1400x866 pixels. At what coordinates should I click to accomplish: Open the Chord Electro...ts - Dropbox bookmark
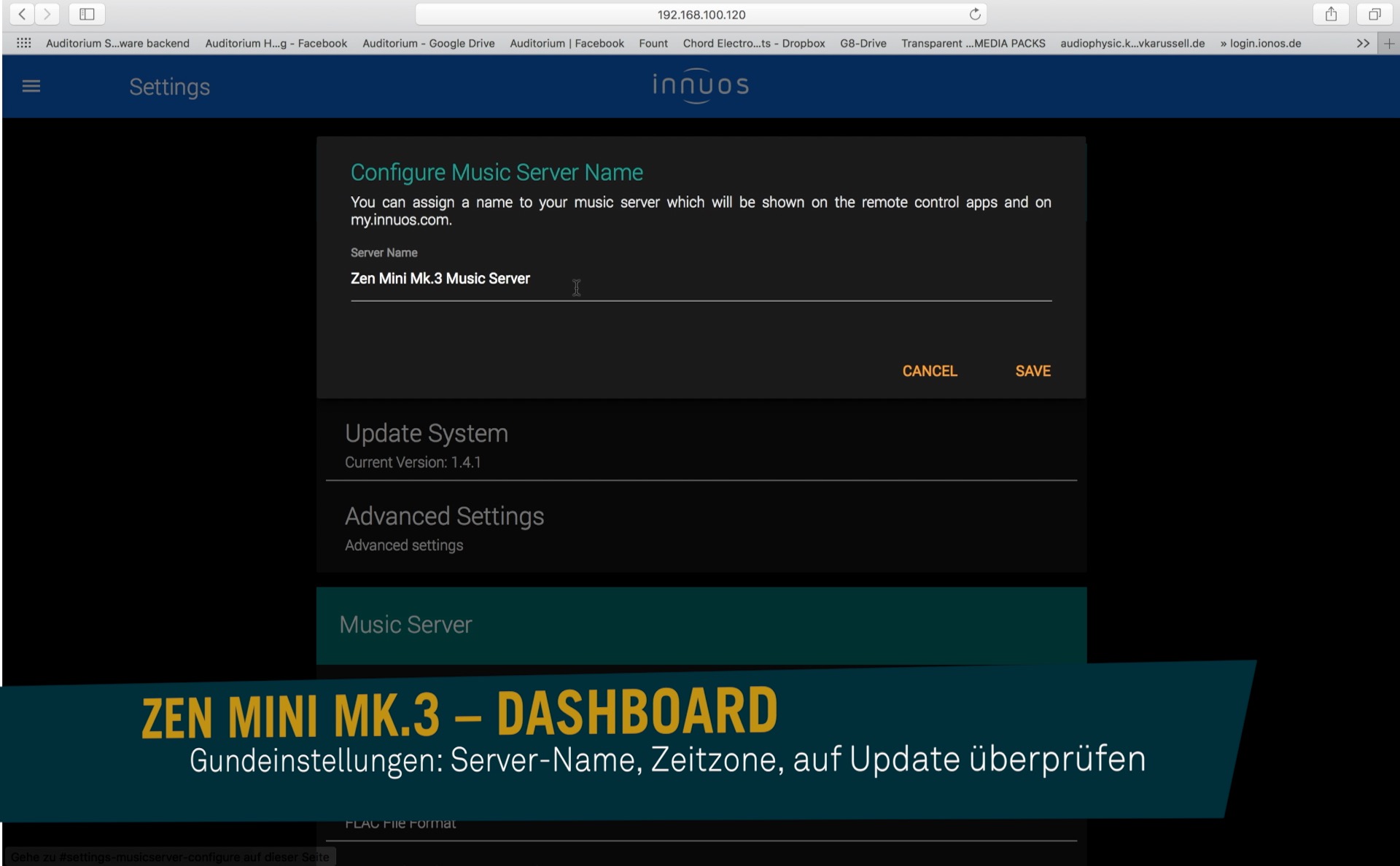click(x=754, y=43)
